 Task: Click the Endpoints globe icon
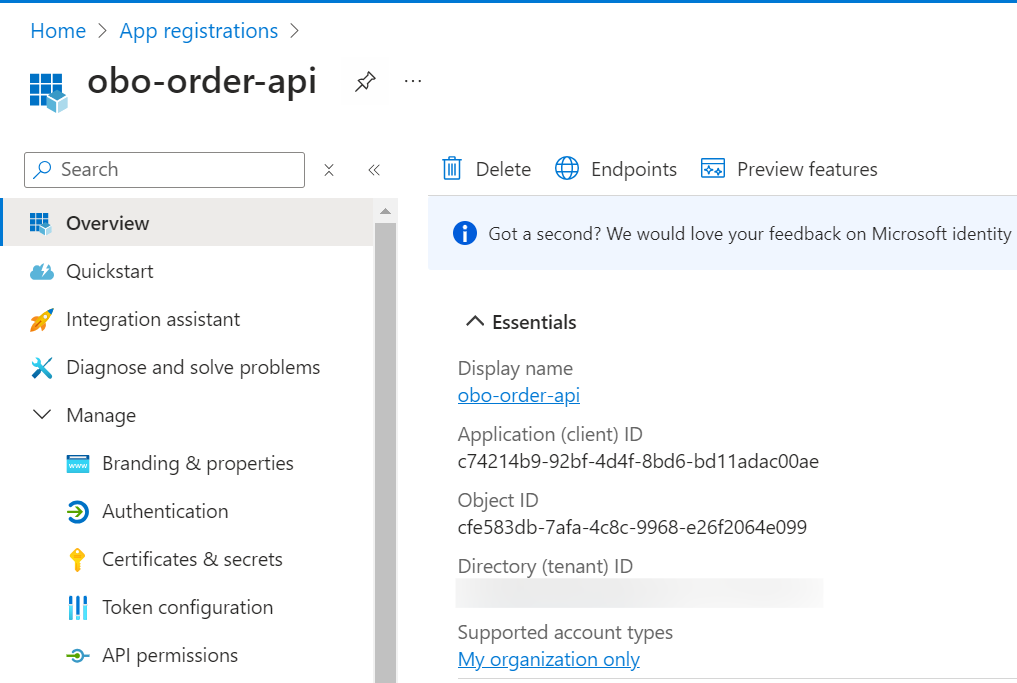coord(567,168)
